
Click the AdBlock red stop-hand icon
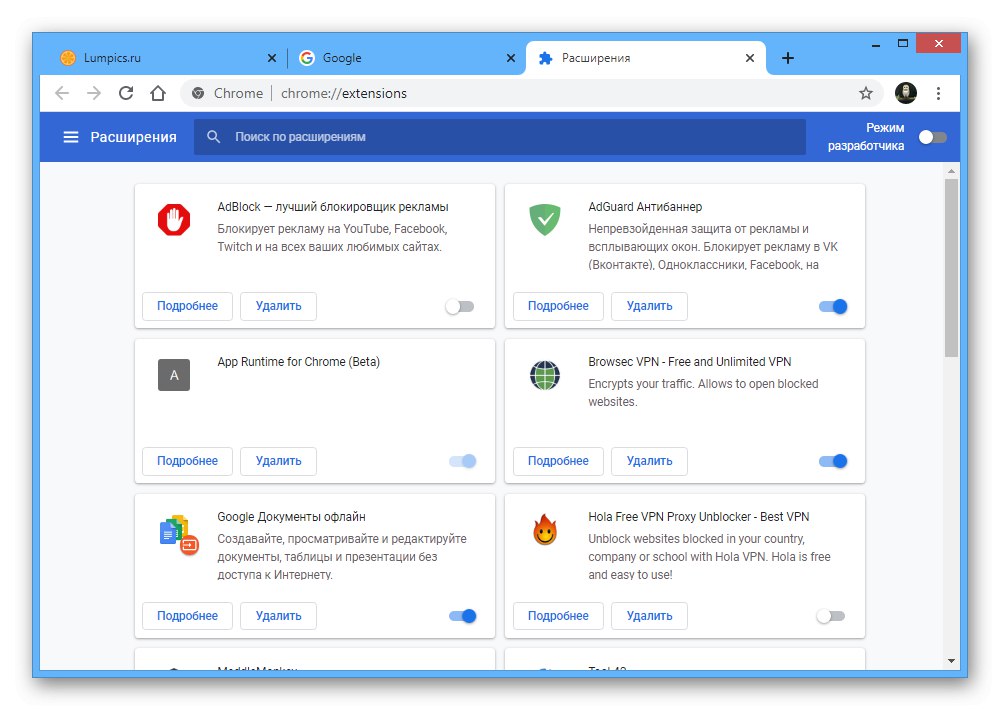pos(174,219)
